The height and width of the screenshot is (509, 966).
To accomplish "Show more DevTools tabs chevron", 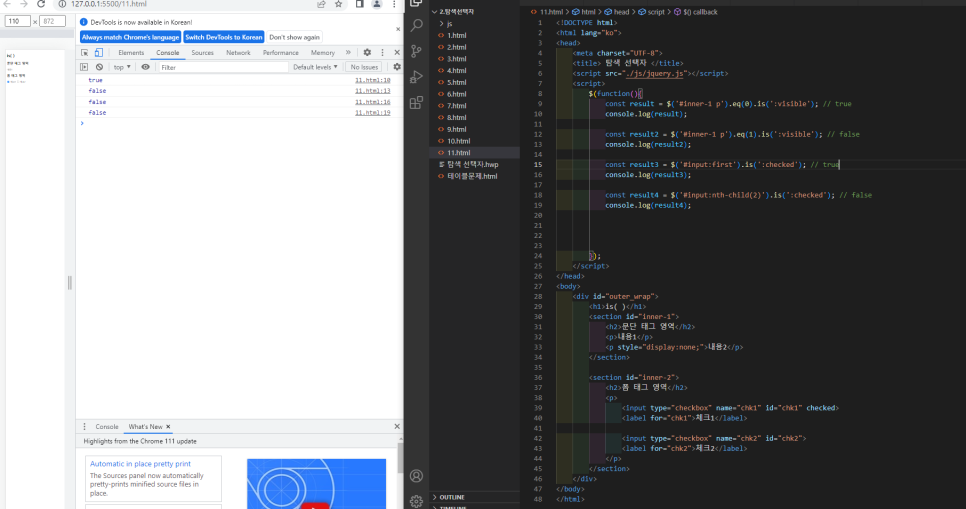I will (x=348, y=53).
